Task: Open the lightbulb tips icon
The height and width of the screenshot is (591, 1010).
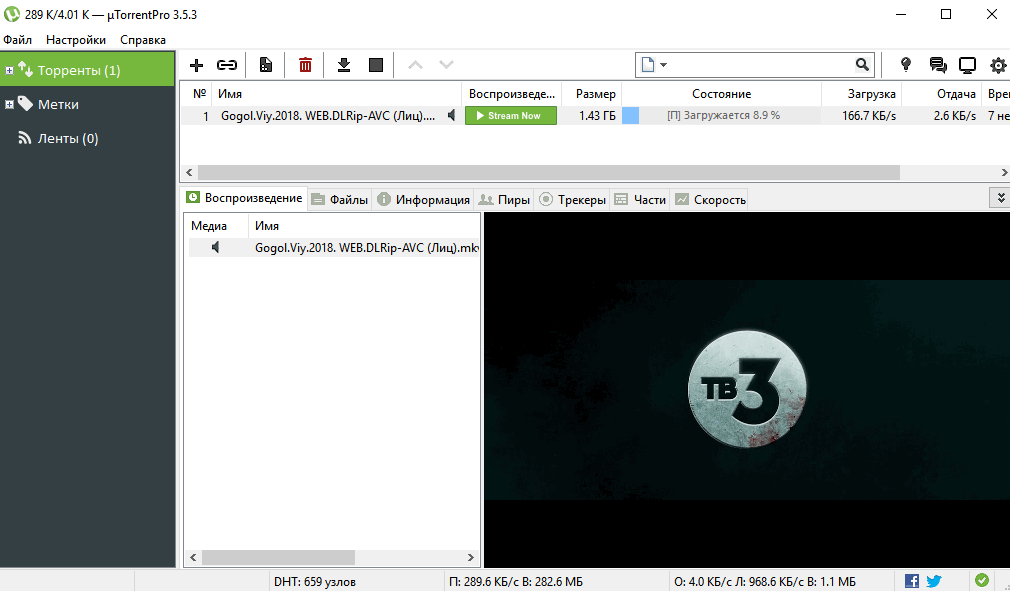Action: 906,64
